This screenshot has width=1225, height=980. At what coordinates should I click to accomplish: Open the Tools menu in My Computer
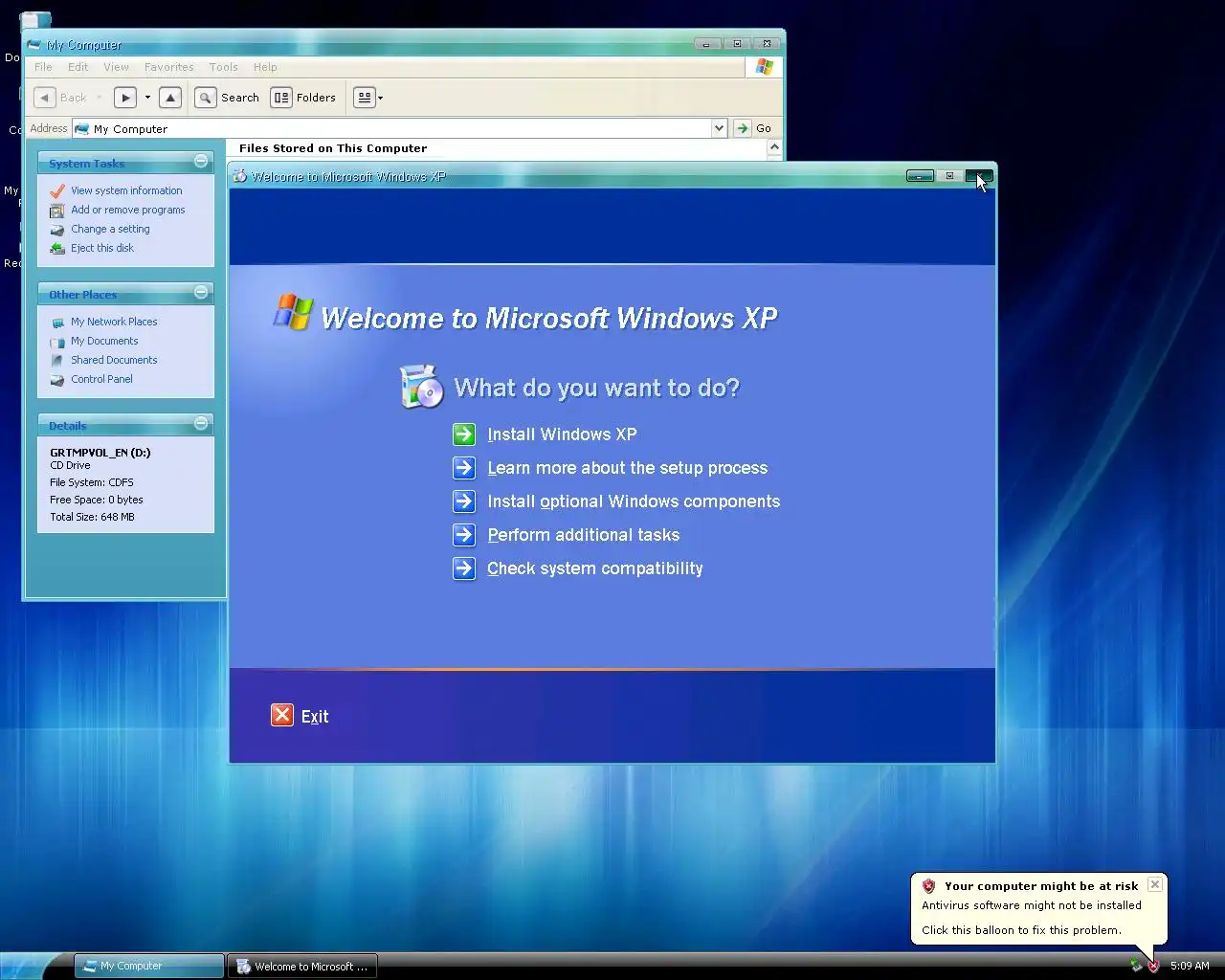click(223, 67)
